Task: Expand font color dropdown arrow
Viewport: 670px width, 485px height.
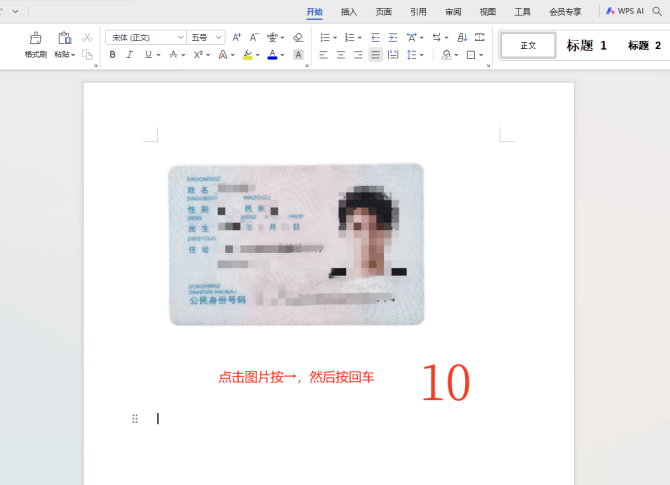Action: pos(282,55)
